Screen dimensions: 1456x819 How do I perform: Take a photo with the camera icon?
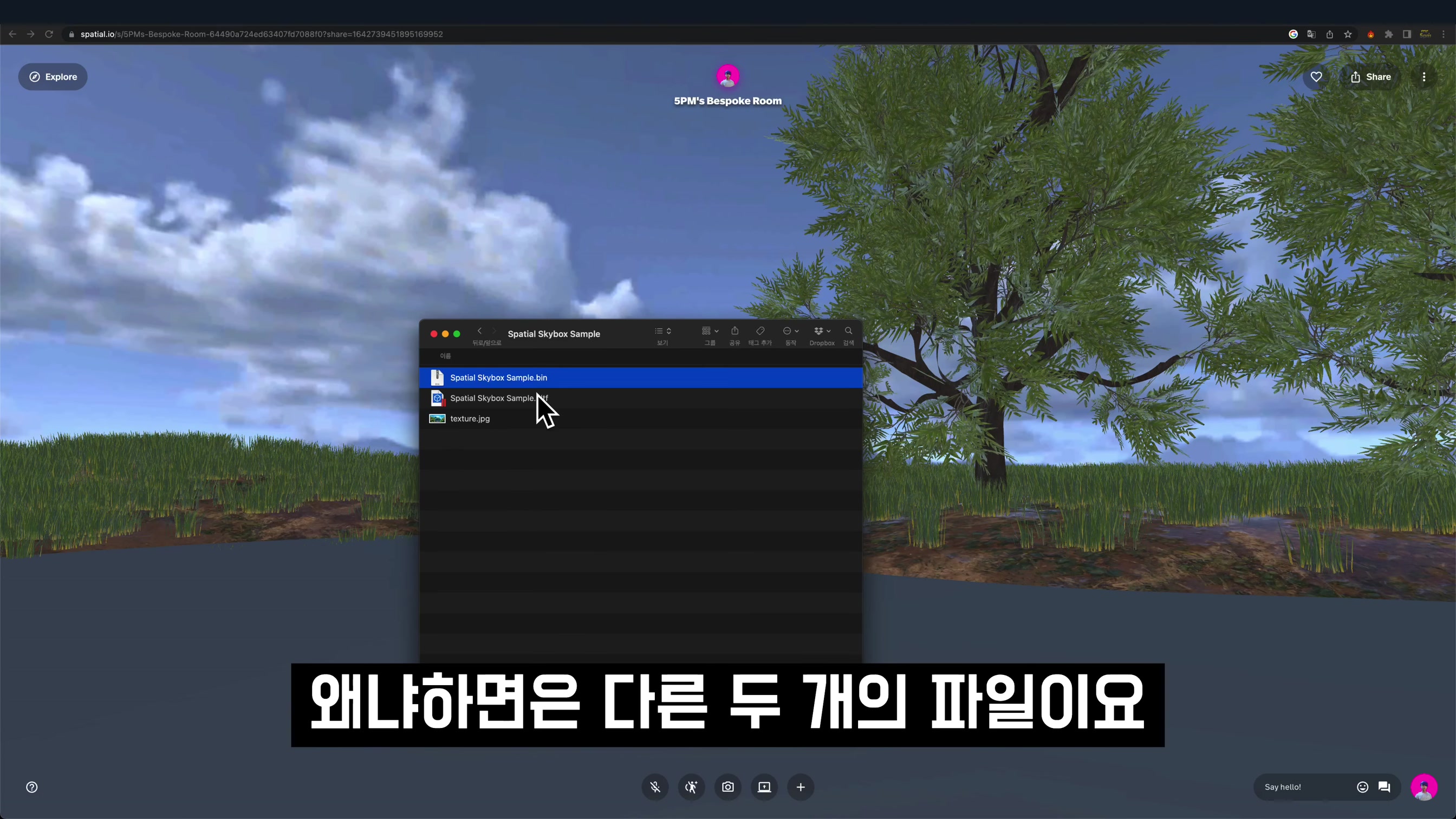pos(728,787)
